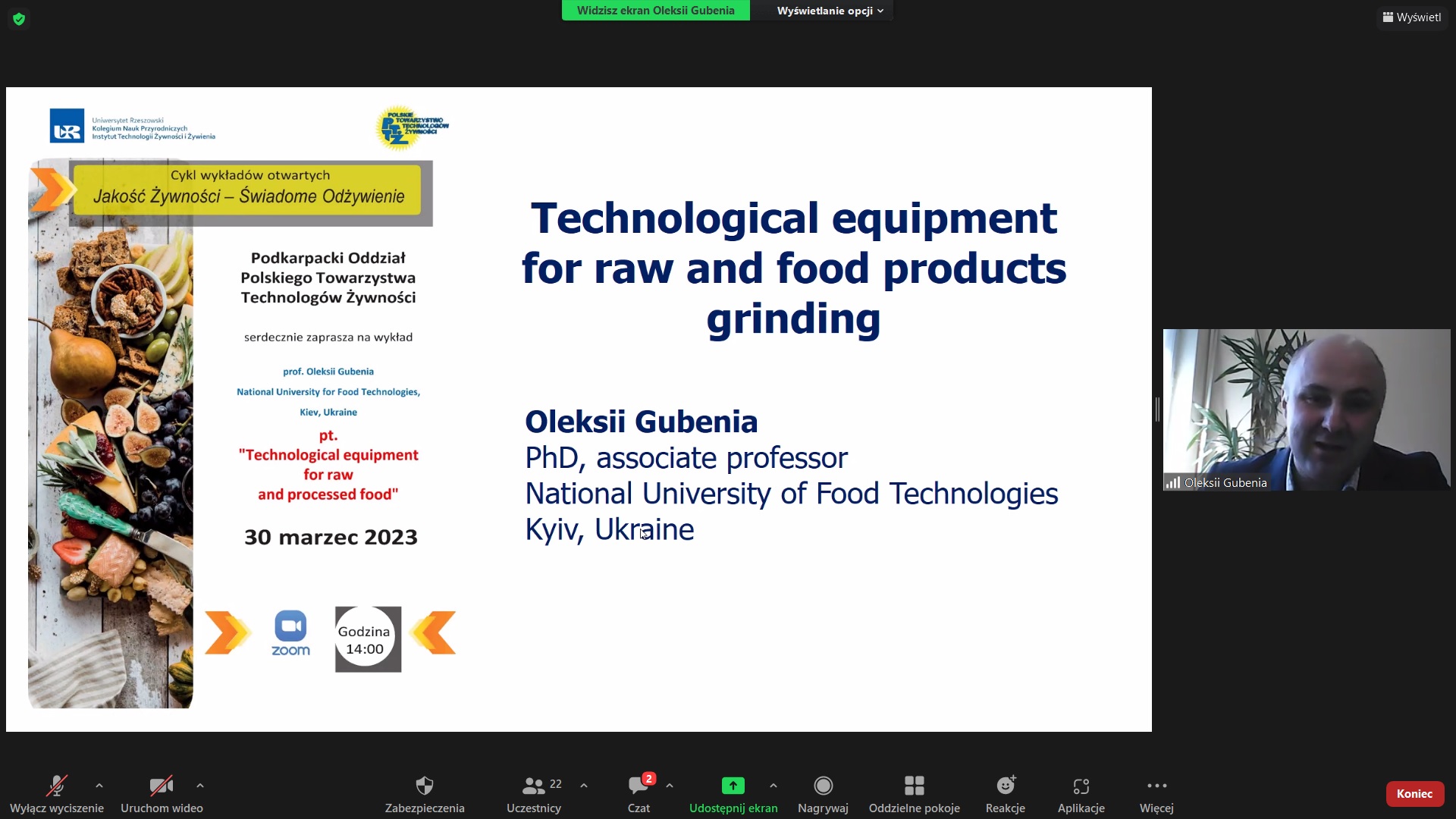
Task: Click the red Koniec end button
Action: [x=1414, y=793]
